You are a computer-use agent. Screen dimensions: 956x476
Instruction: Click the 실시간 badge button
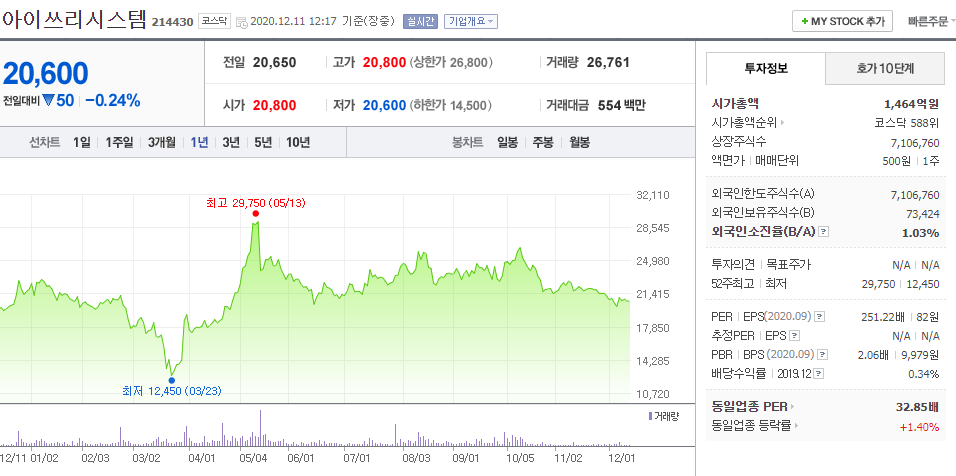click(x=420, y=21)
